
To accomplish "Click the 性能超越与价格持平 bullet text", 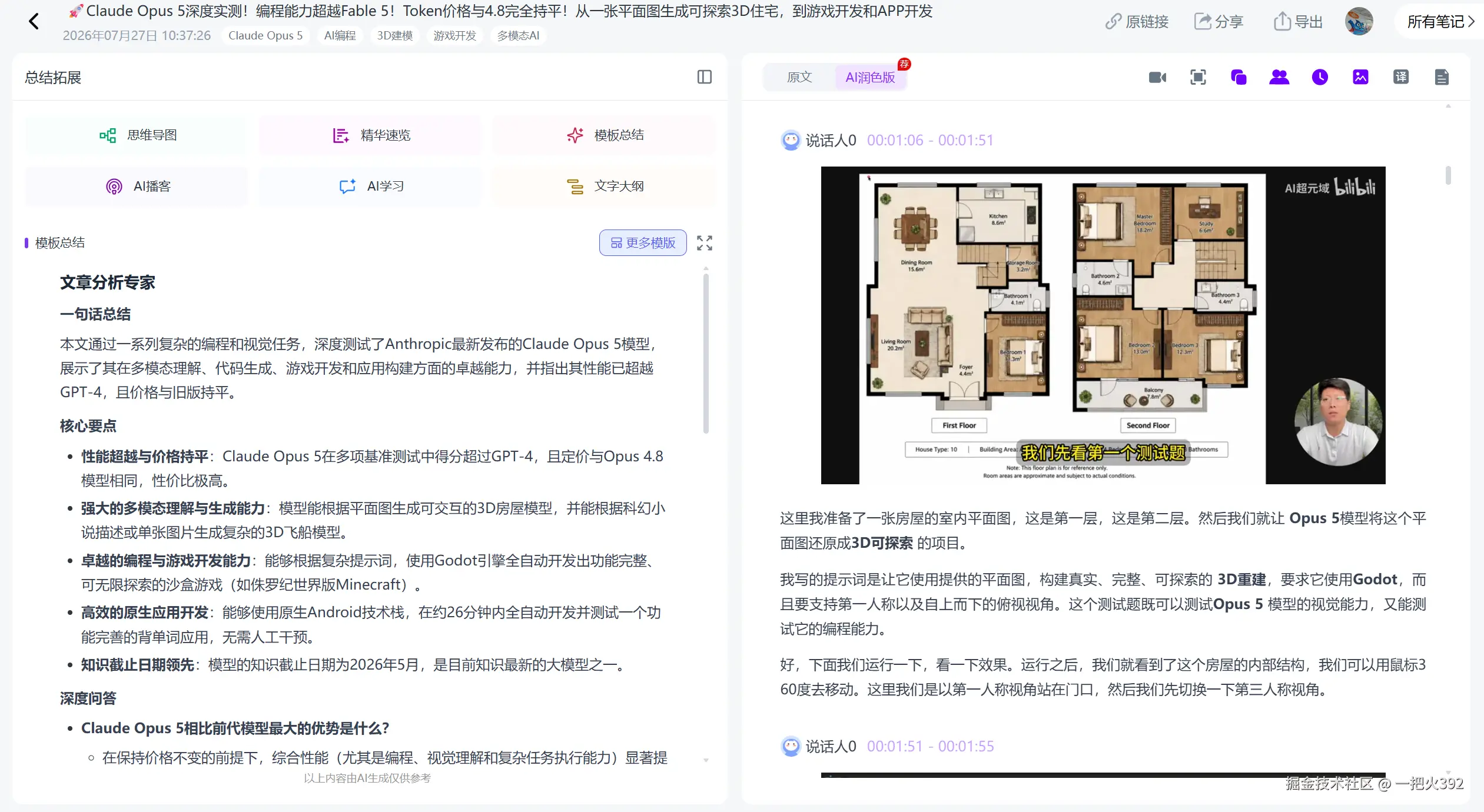I will point(145,457).
